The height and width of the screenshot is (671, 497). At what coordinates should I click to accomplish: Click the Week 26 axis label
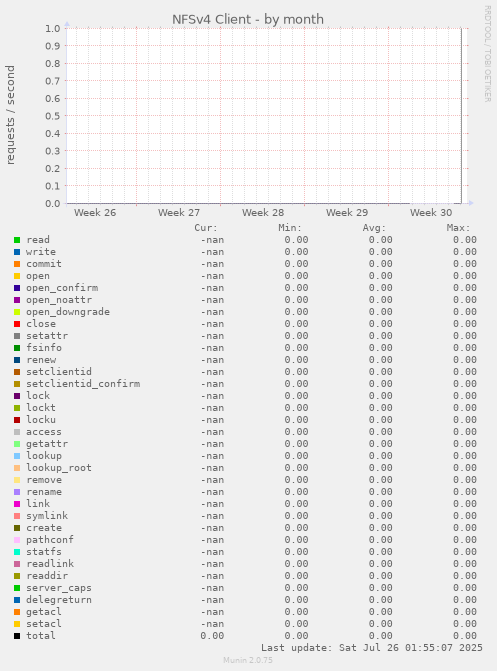(95, 213)
